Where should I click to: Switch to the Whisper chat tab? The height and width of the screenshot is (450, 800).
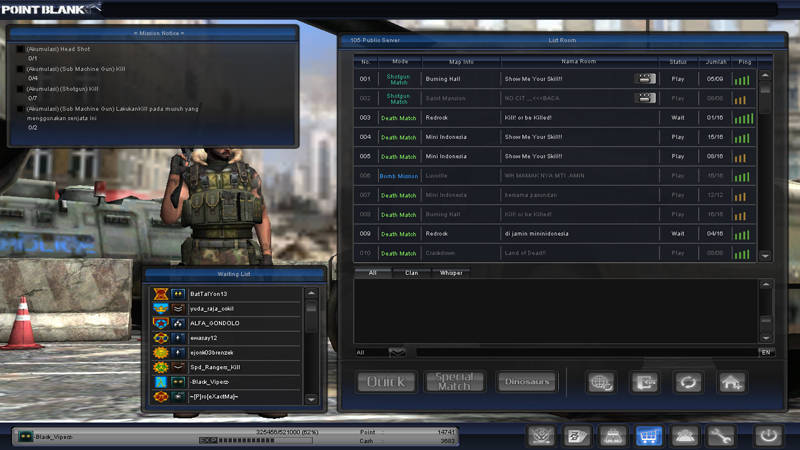pyautogui.click(x=451, y=273)
